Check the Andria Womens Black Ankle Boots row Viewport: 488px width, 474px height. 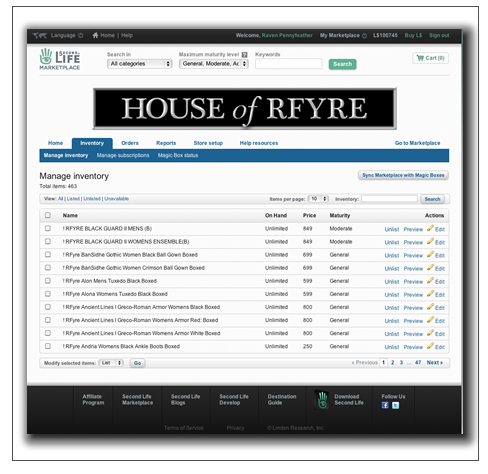click(48, 346)
